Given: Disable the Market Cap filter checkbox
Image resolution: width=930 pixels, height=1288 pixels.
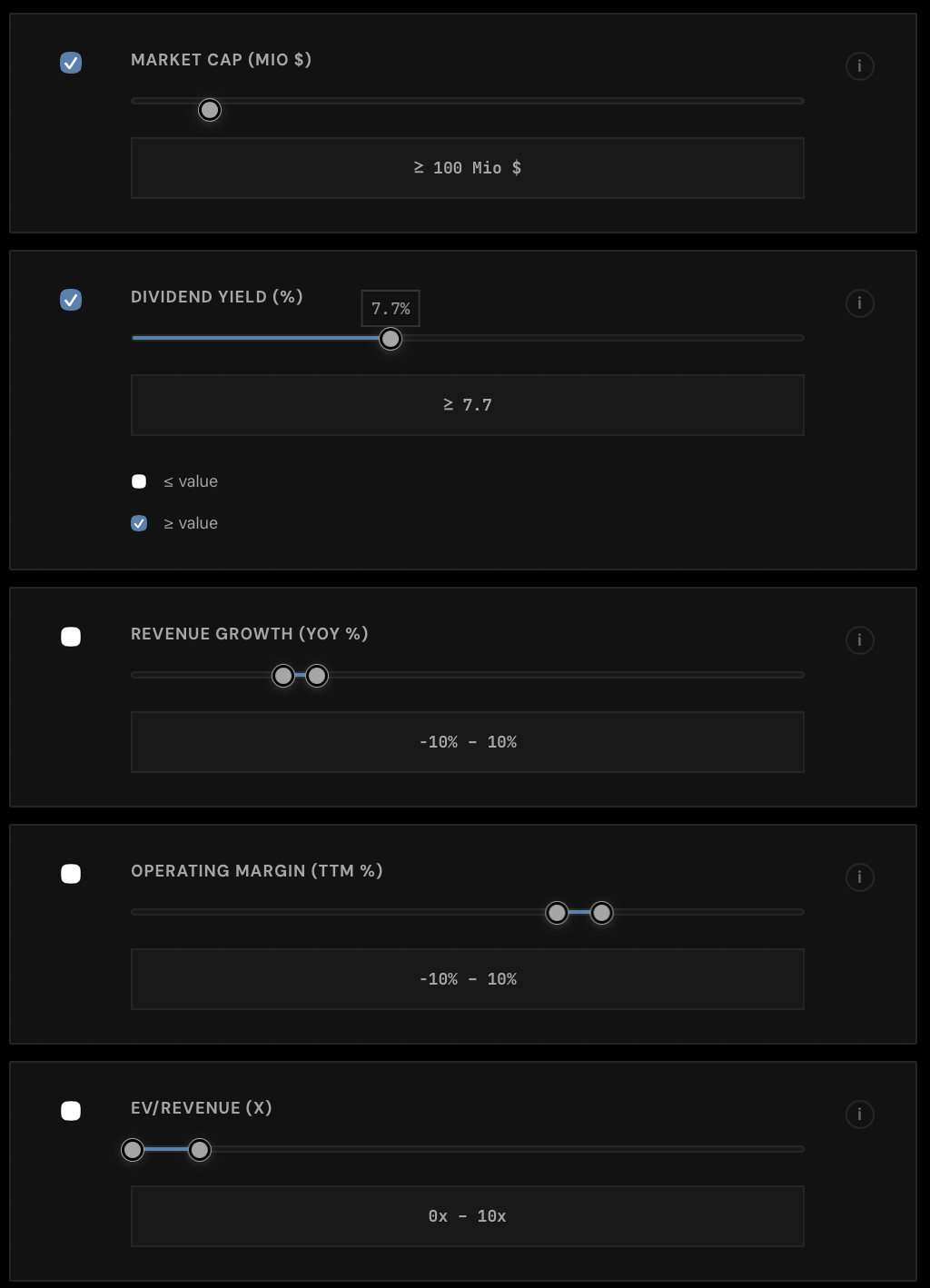Looking at the screenshot, I should click(71, 62).
